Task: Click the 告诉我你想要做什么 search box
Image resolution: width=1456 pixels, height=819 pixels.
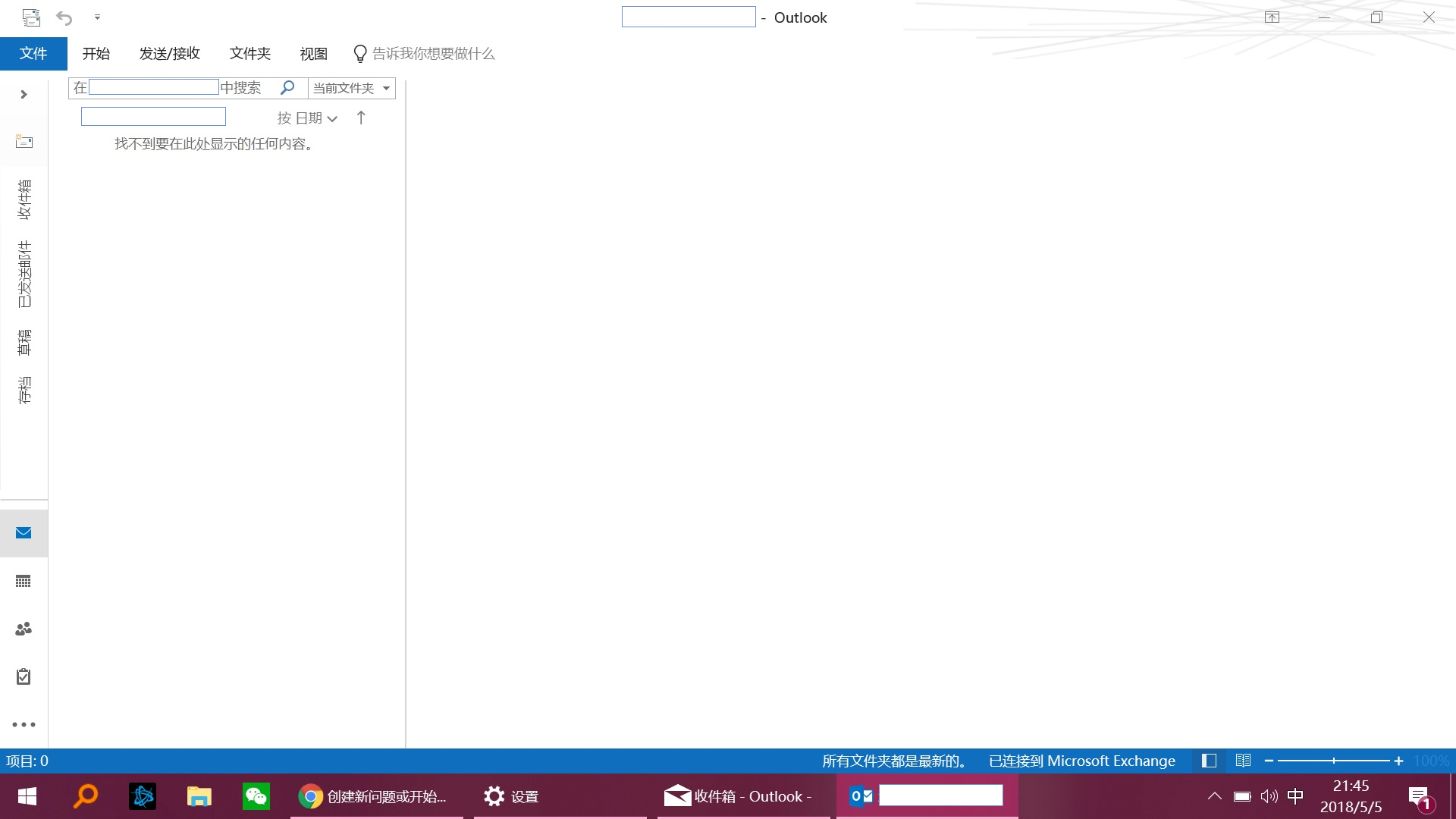Action: (433, 53)
